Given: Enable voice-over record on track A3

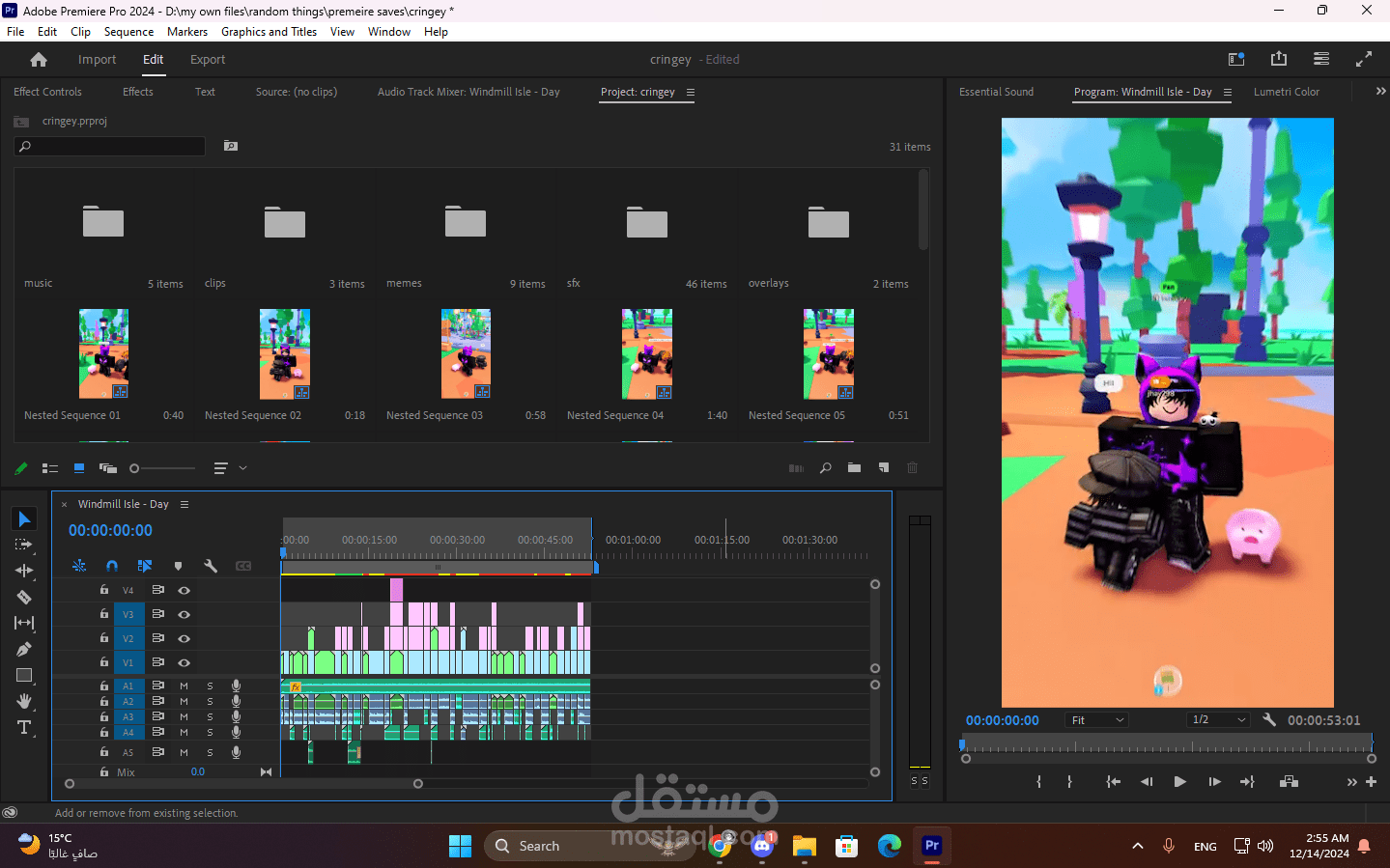Looking at the screenshot, I should click(236, 716).
